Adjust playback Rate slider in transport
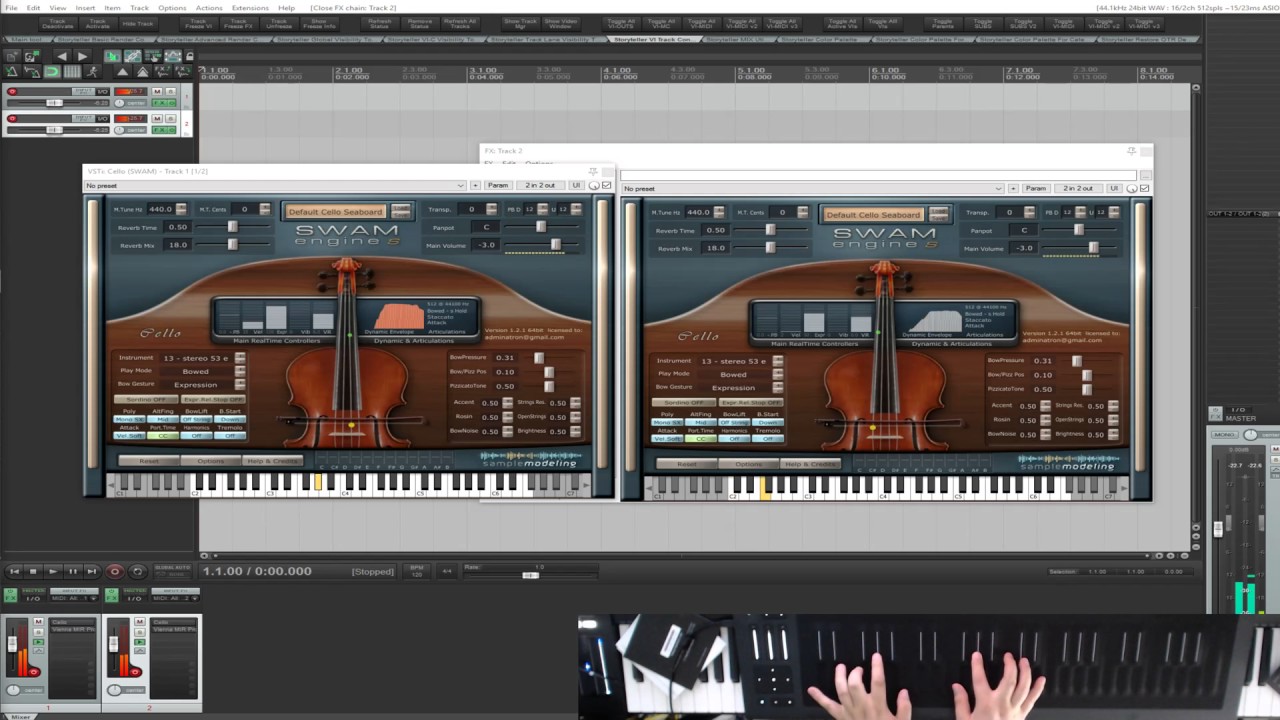The width and height of the screenshot is (1280, 720). click(530, 575)
